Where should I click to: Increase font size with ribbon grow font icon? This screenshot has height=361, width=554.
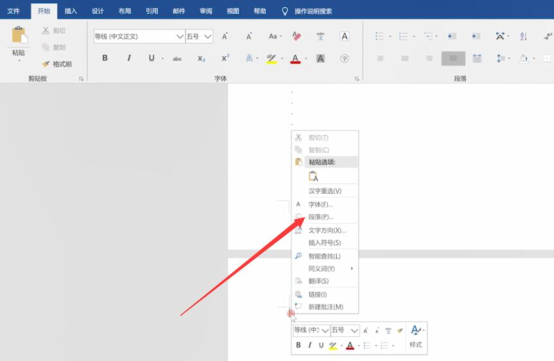(x=225, y=36)
